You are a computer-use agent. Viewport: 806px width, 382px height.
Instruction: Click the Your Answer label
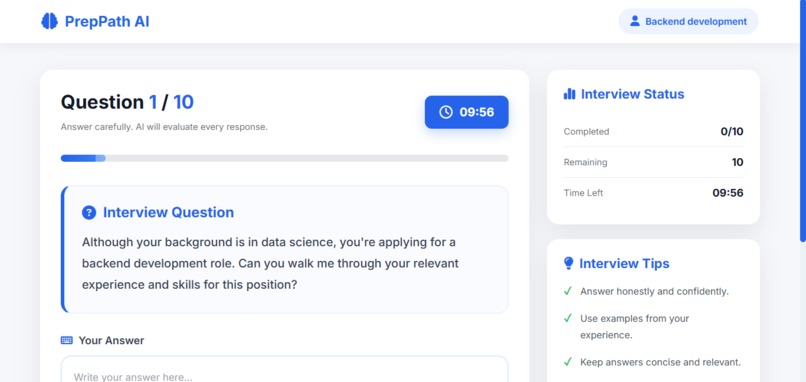click(x=111, y=340)
